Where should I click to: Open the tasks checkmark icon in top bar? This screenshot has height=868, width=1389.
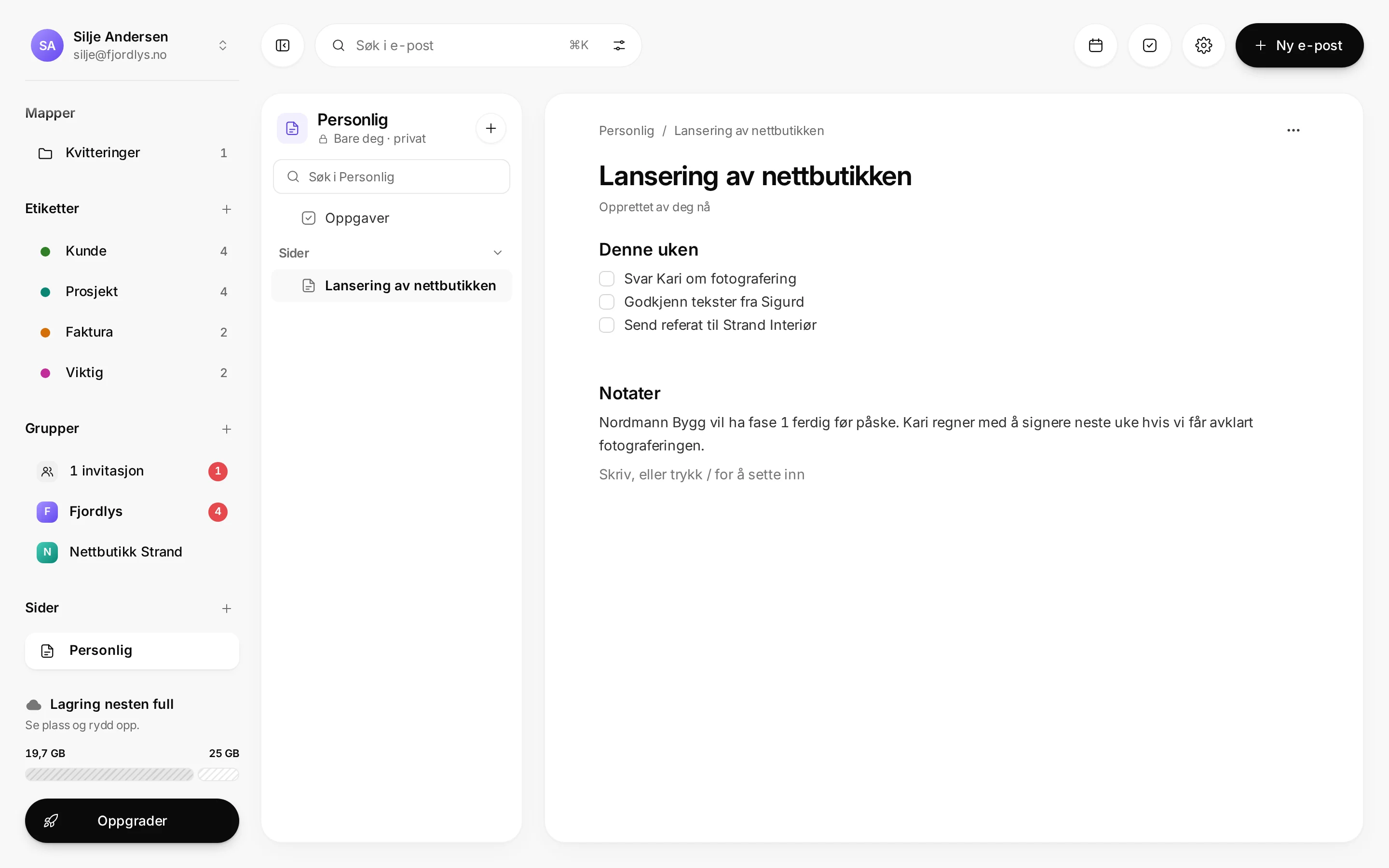(x=1149, y=45)
